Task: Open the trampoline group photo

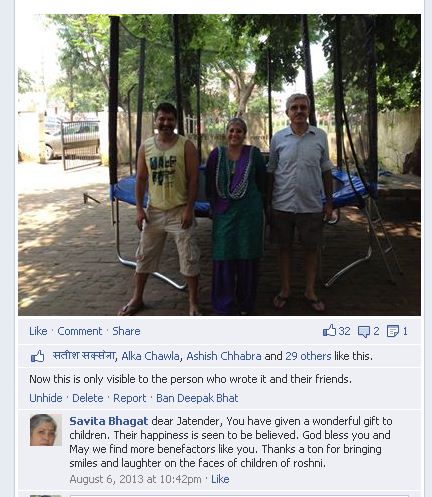Action: [x=219, y=165]
